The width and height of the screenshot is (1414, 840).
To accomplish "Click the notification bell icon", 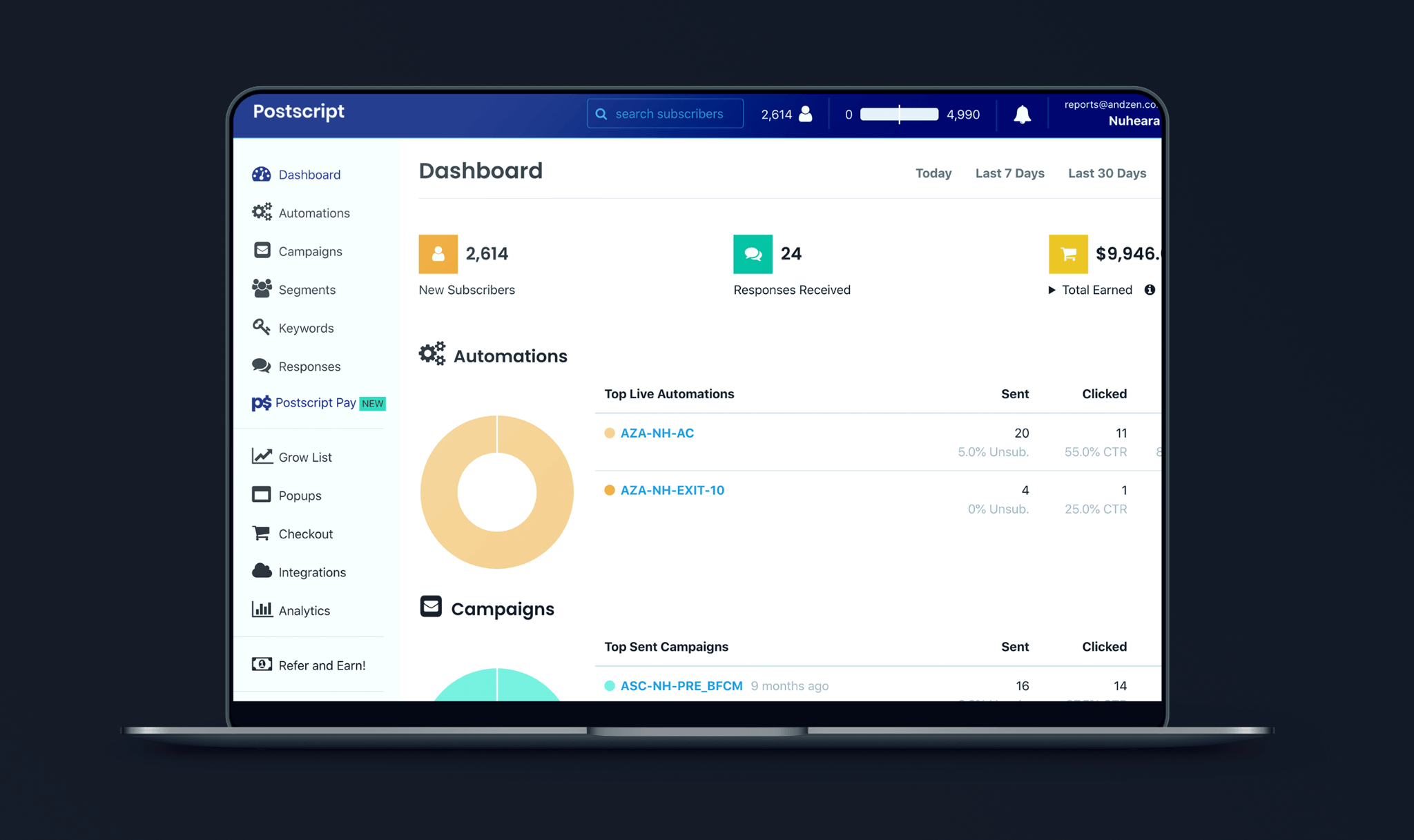I will point(1022,115).
